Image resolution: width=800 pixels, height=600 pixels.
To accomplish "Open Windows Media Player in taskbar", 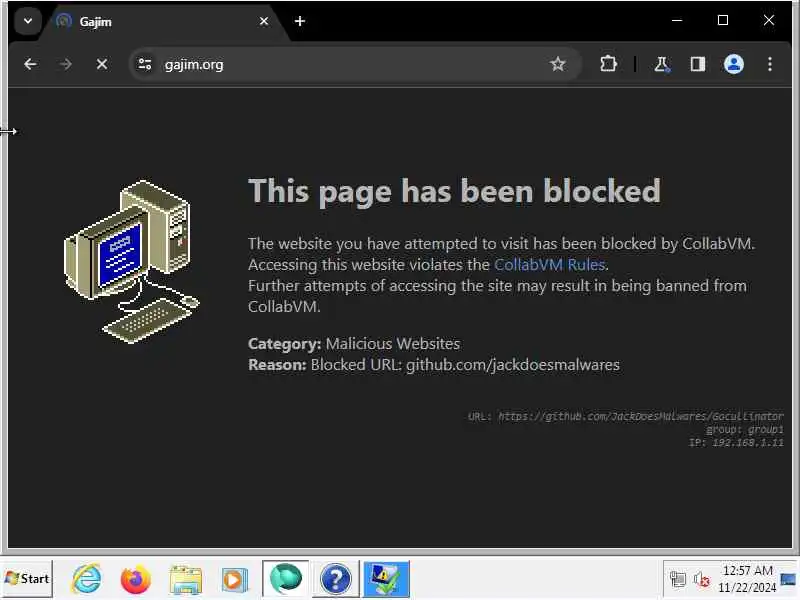I will 235,580.
